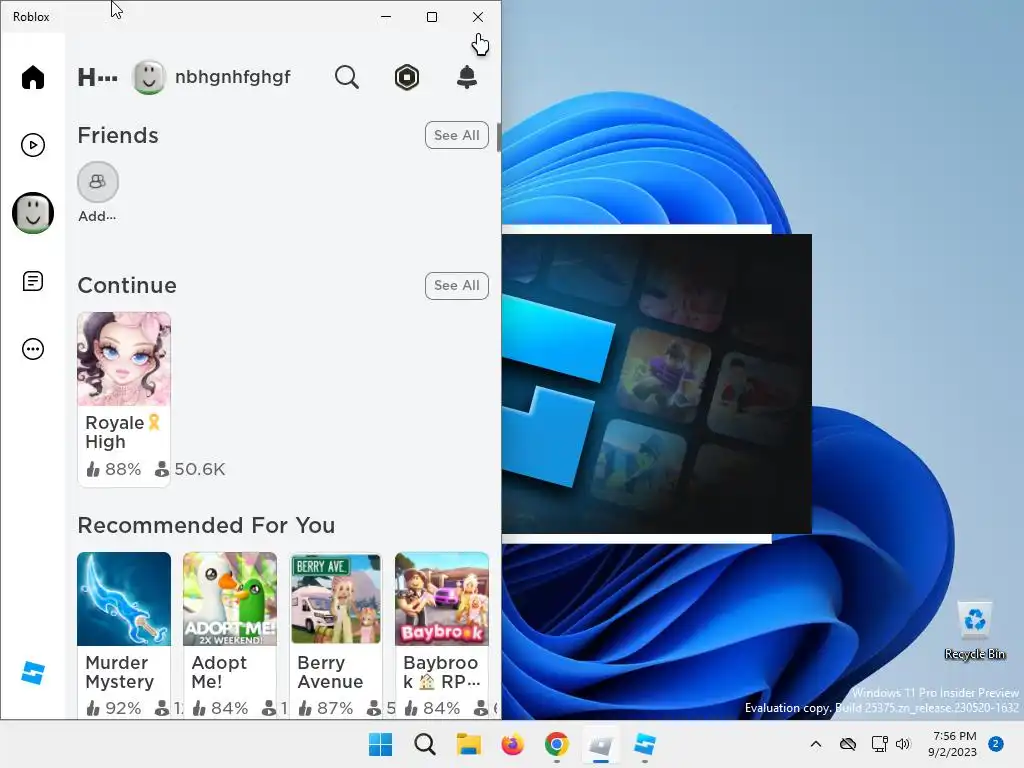Click the Continue section heading
Screen dimensions: 1024x768
127,285
